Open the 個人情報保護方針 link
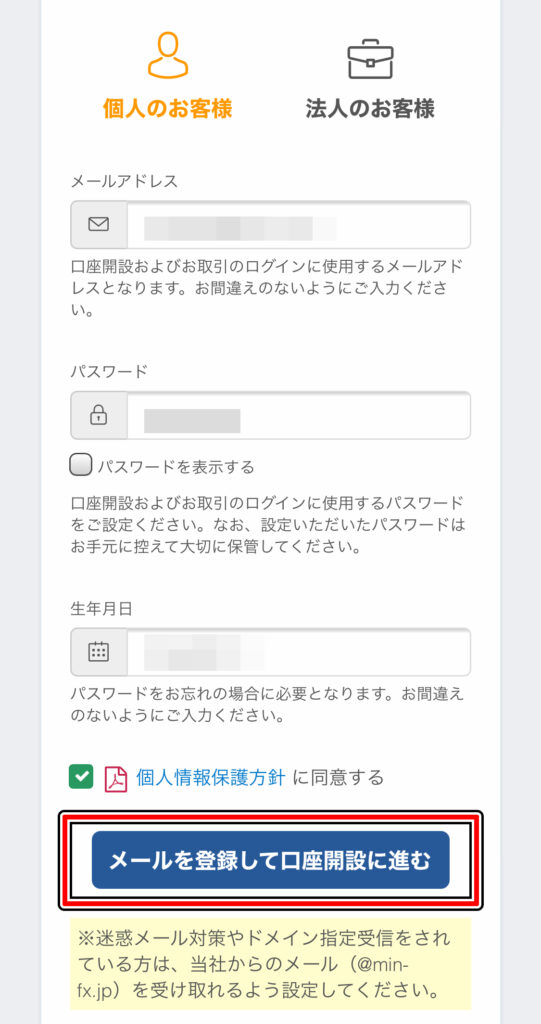The image size is (541, 1024). [x=210, y=778]
